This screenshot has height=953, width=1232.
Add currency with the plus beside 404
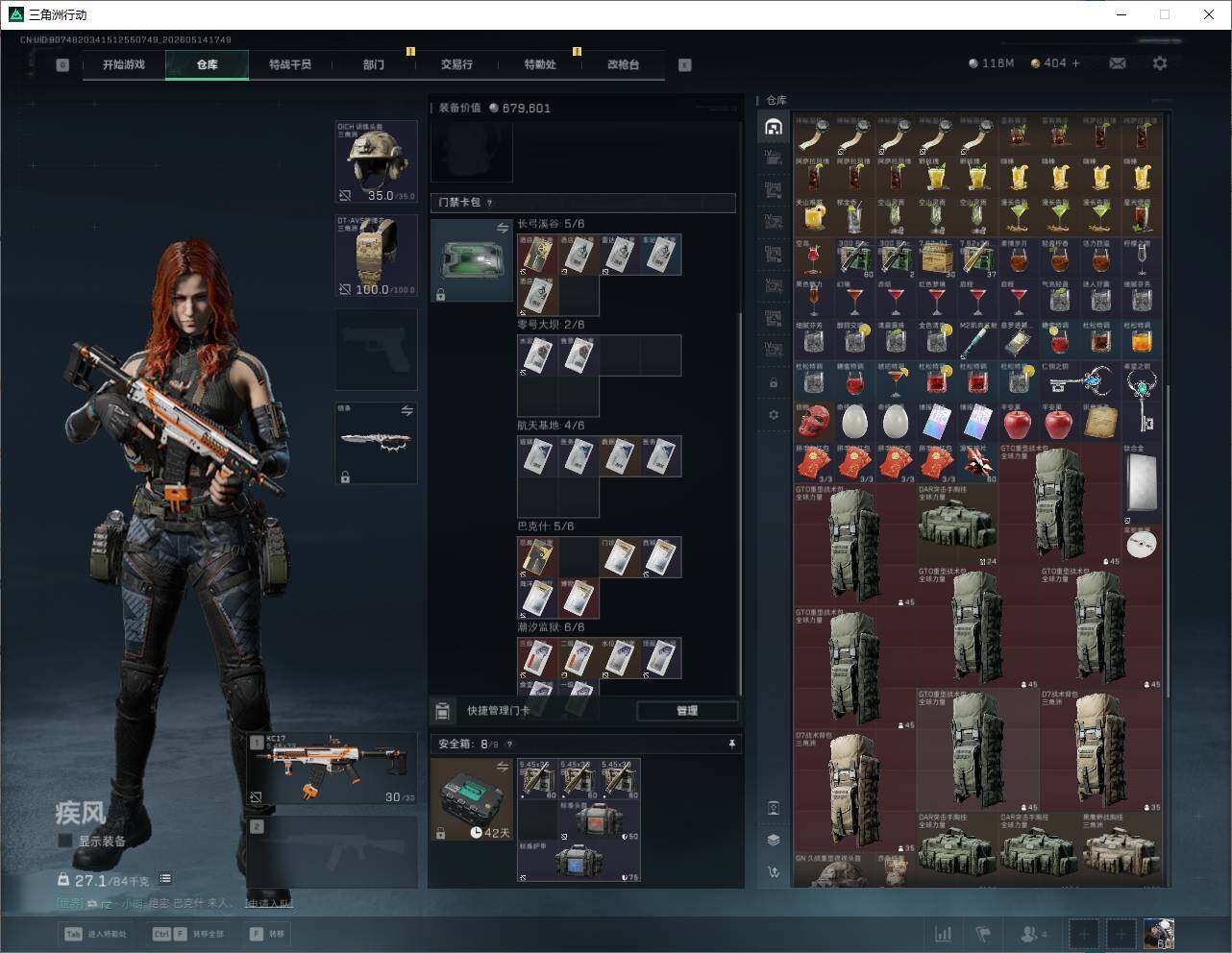1076,63
